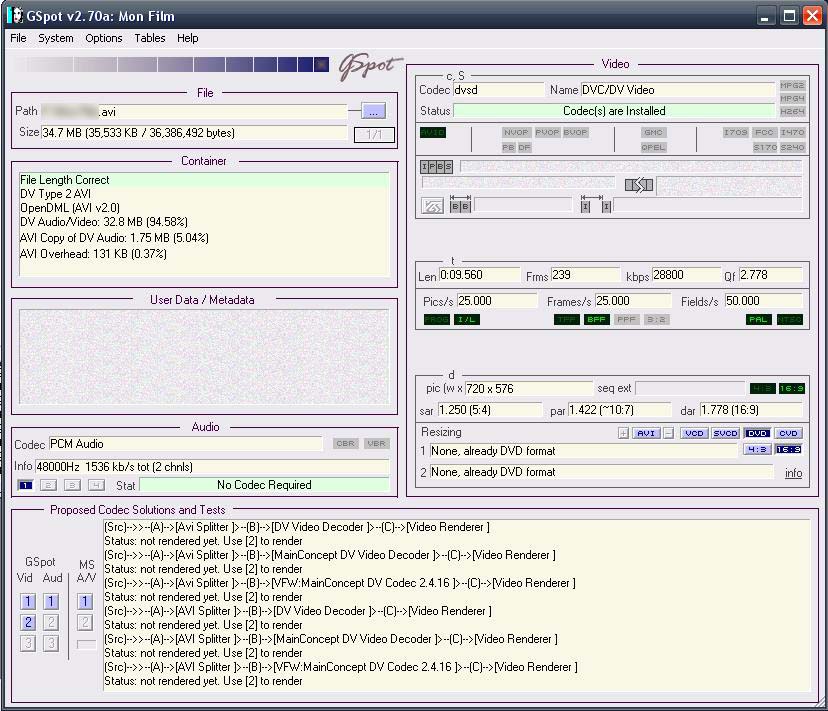Click the browse file button beside Path
Image resolution: width=828 pixels, height=711 pixels.
373,111
